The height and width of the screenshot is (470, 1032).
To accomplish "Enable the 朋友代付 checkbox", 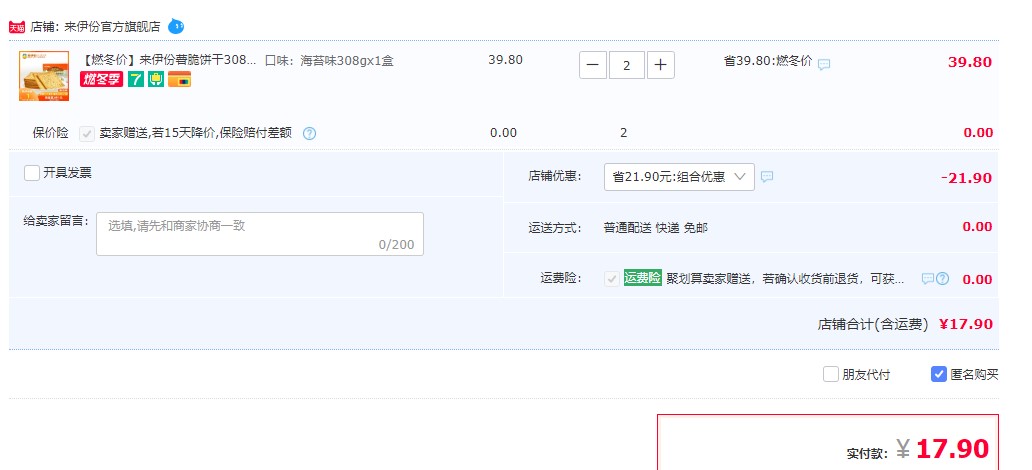I will pyautogui.click(x=831, y=374).
